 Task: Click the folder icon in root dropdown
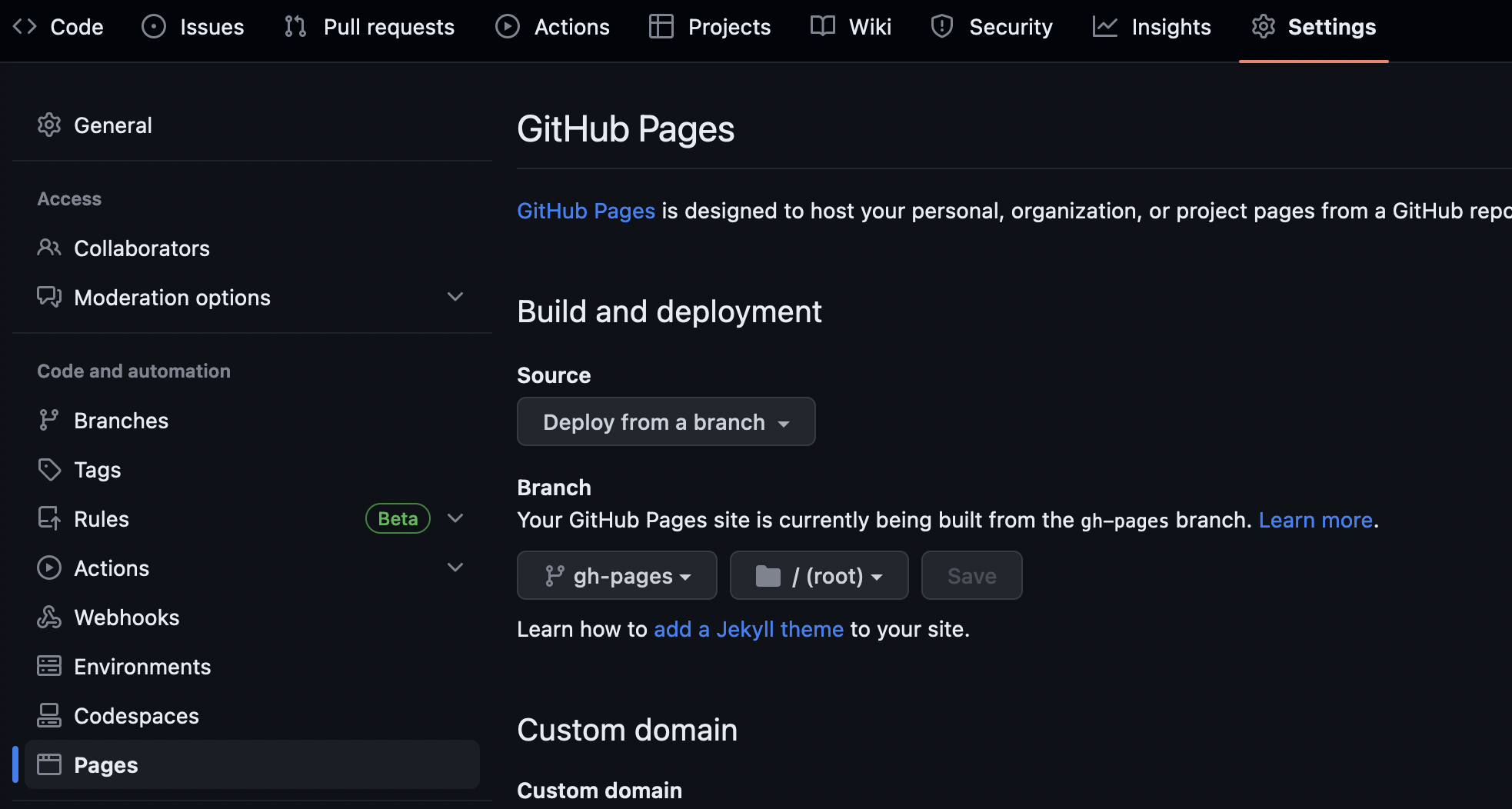[768, 576]
